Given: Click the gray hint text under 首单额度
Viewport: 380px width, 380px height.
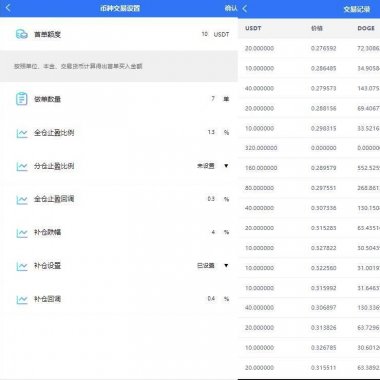Looking at the screenshot, I should point(78,66).
